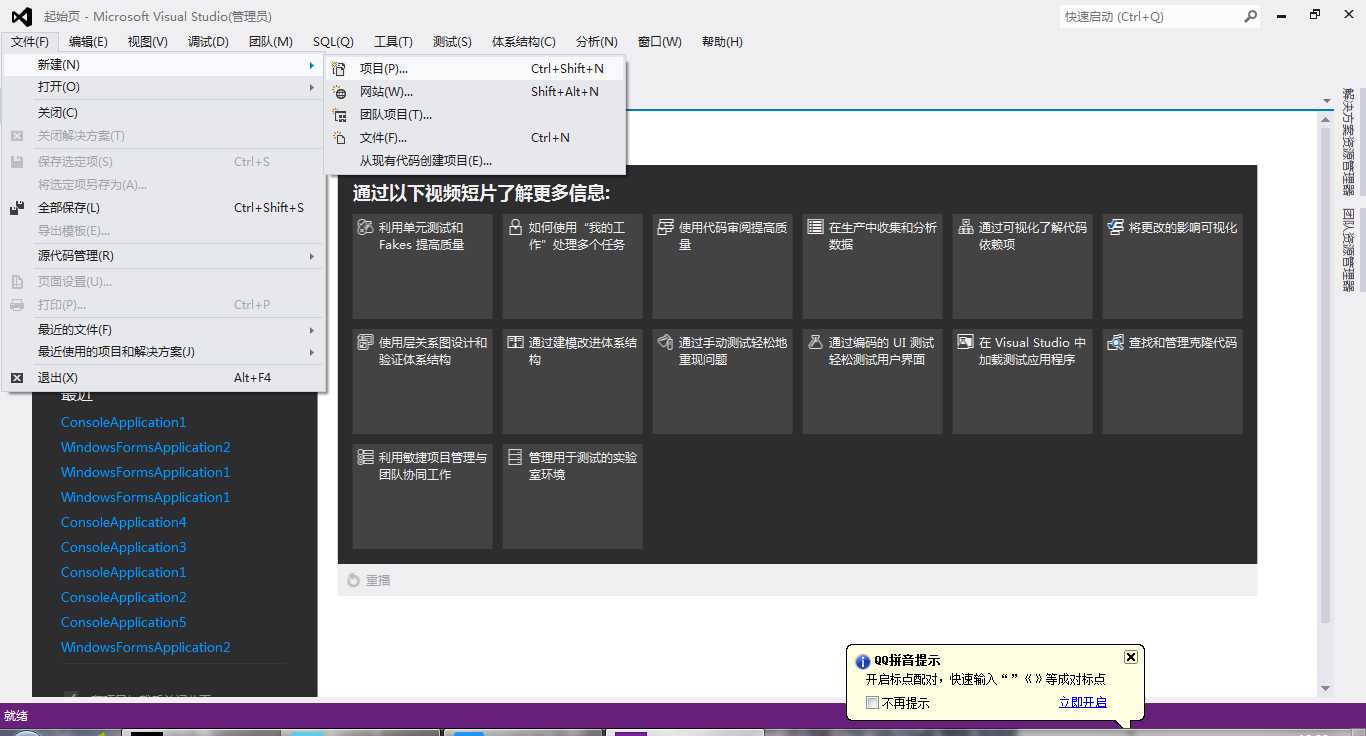Open recent project ConsoleApplication5
The width and height of the screenshot is (1366, 736).
click(x=124, y=622)
